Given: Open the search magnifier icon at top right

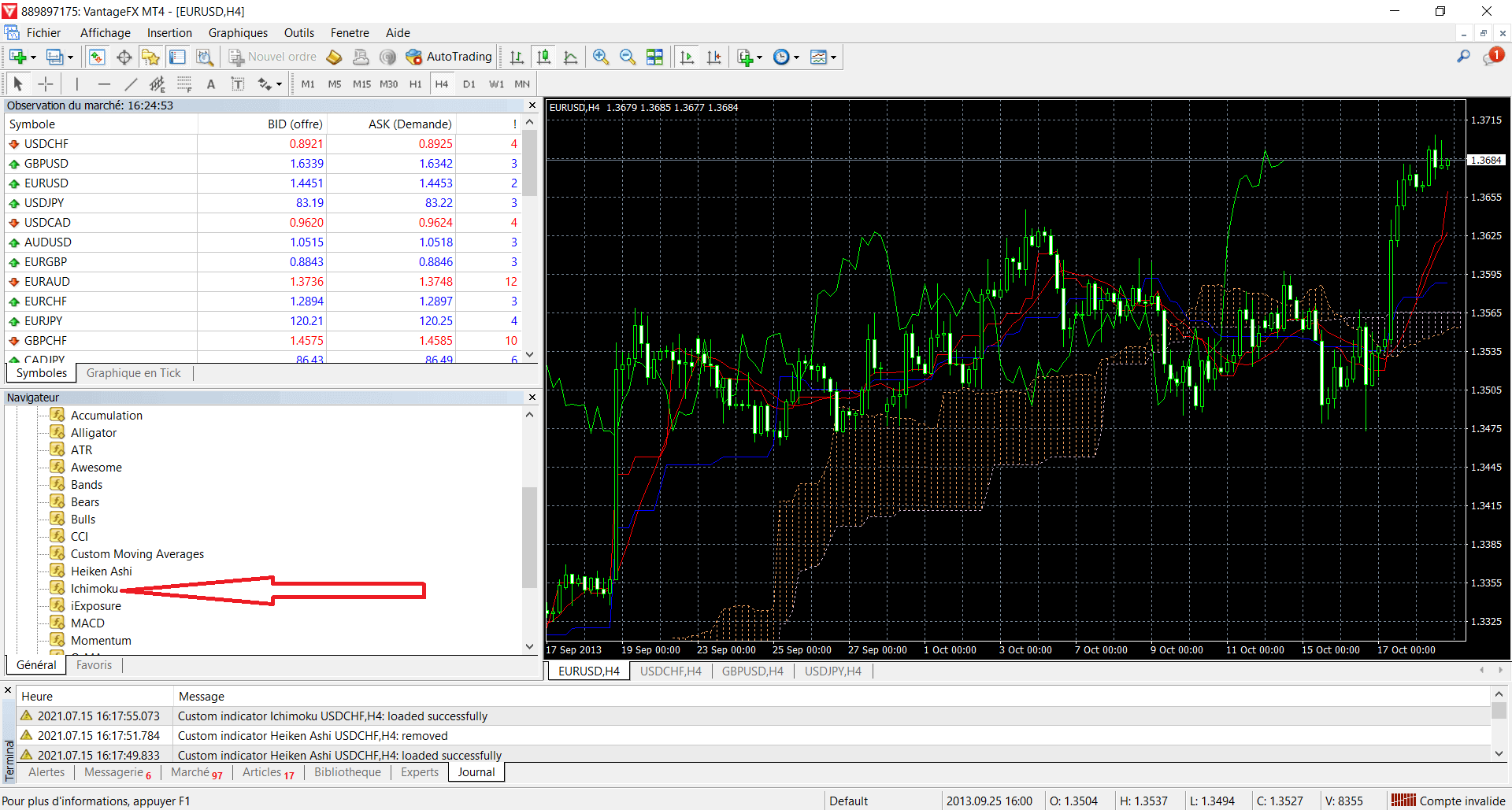Looking at the screenshot, I should point(1463,57).
